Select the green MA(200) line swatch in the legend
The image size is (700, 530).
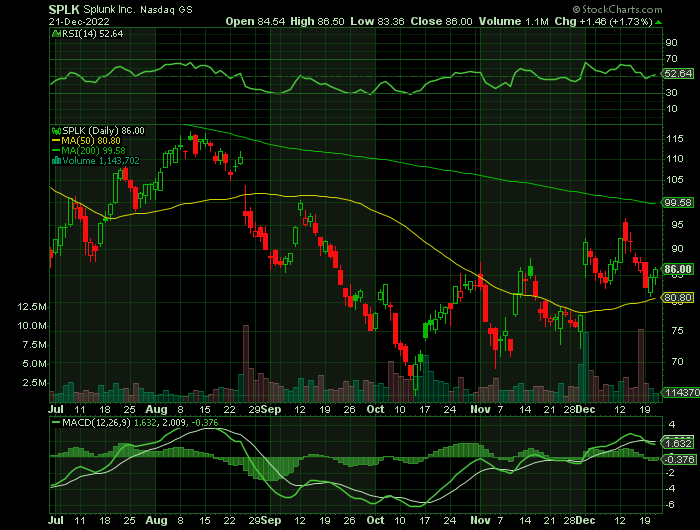[56, 151]
